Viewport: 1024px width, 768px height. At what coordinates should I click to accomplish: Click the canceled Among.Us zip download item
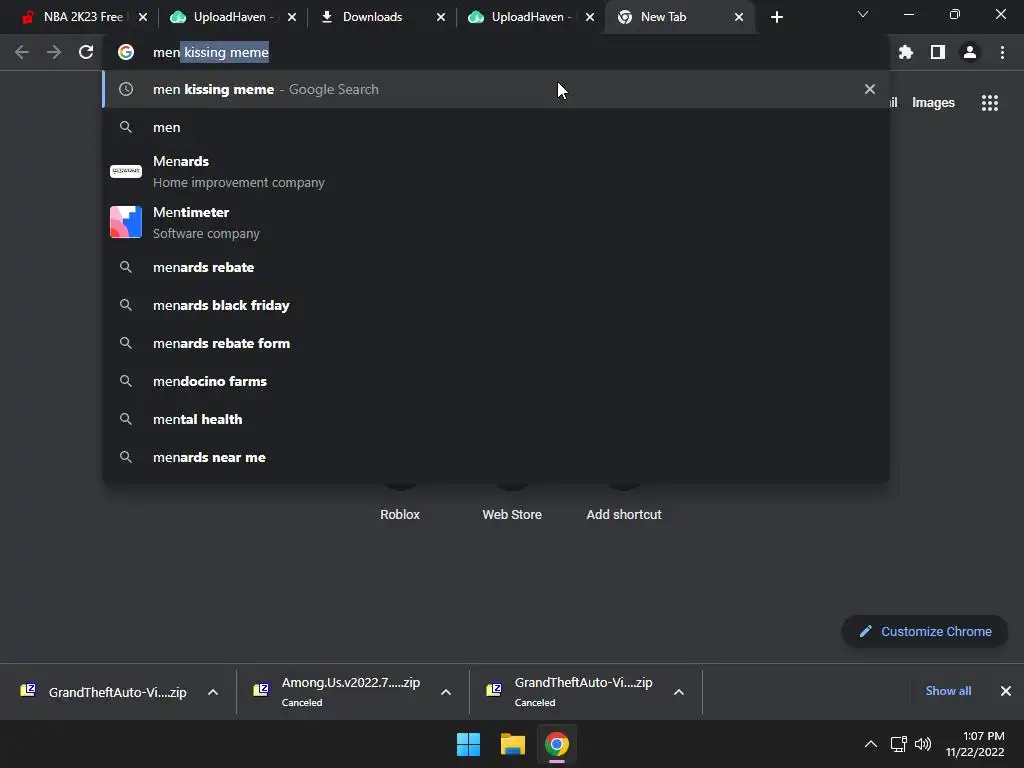[339, 692]
